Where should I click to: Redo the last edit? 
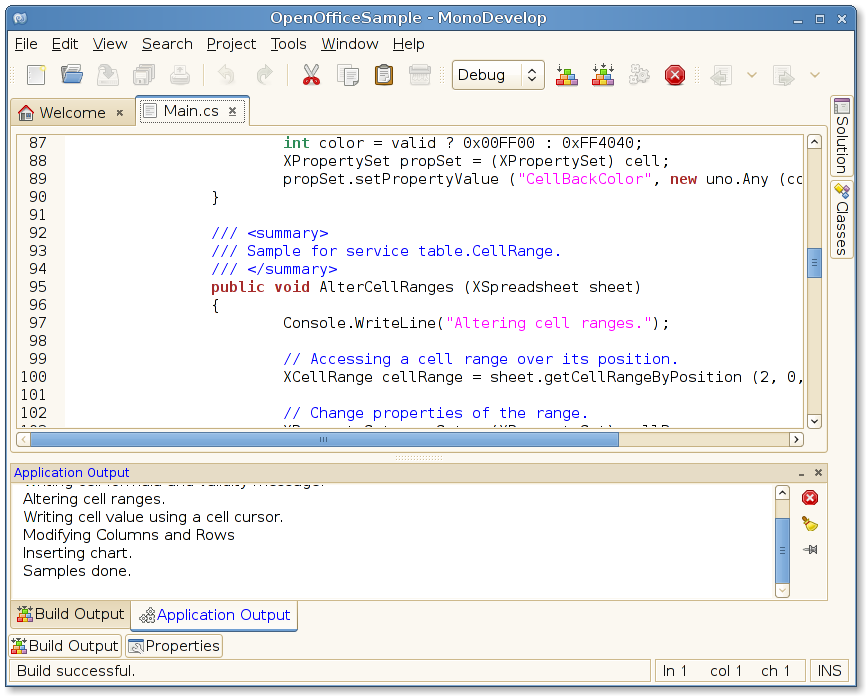265,75
